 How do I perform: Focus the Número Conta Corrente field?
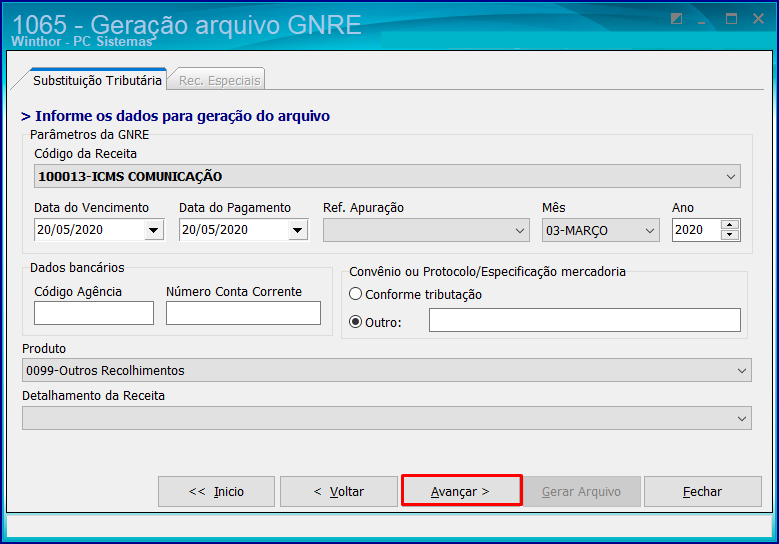pyautogui.click(x=243, y=313)
